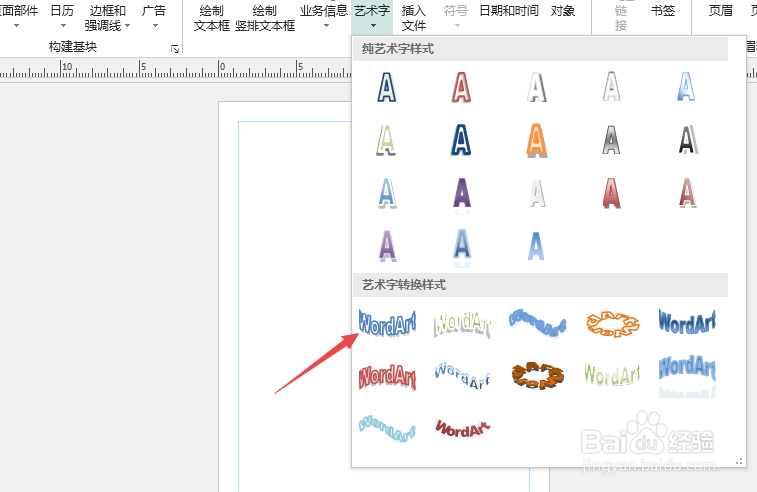Apply the light cyan wavy WordArt transform
The height and width of the screenshot is (492, 757).
(x=387, y=428)
